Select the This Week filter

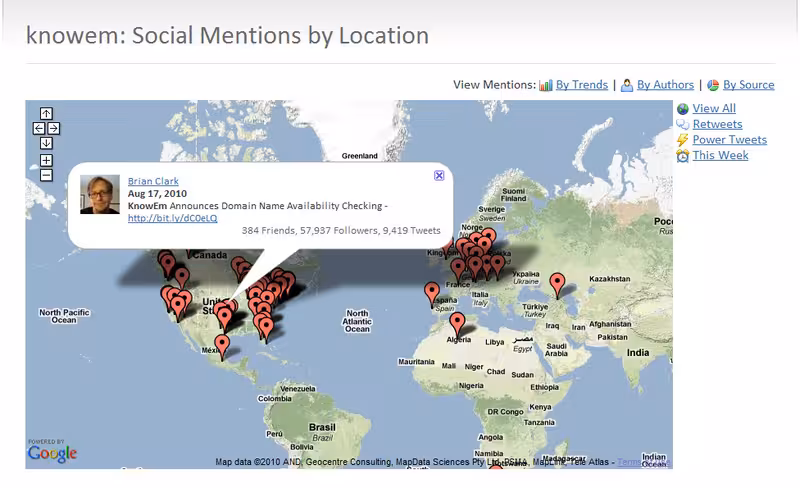pyautogui.click(x=720, y=155)
